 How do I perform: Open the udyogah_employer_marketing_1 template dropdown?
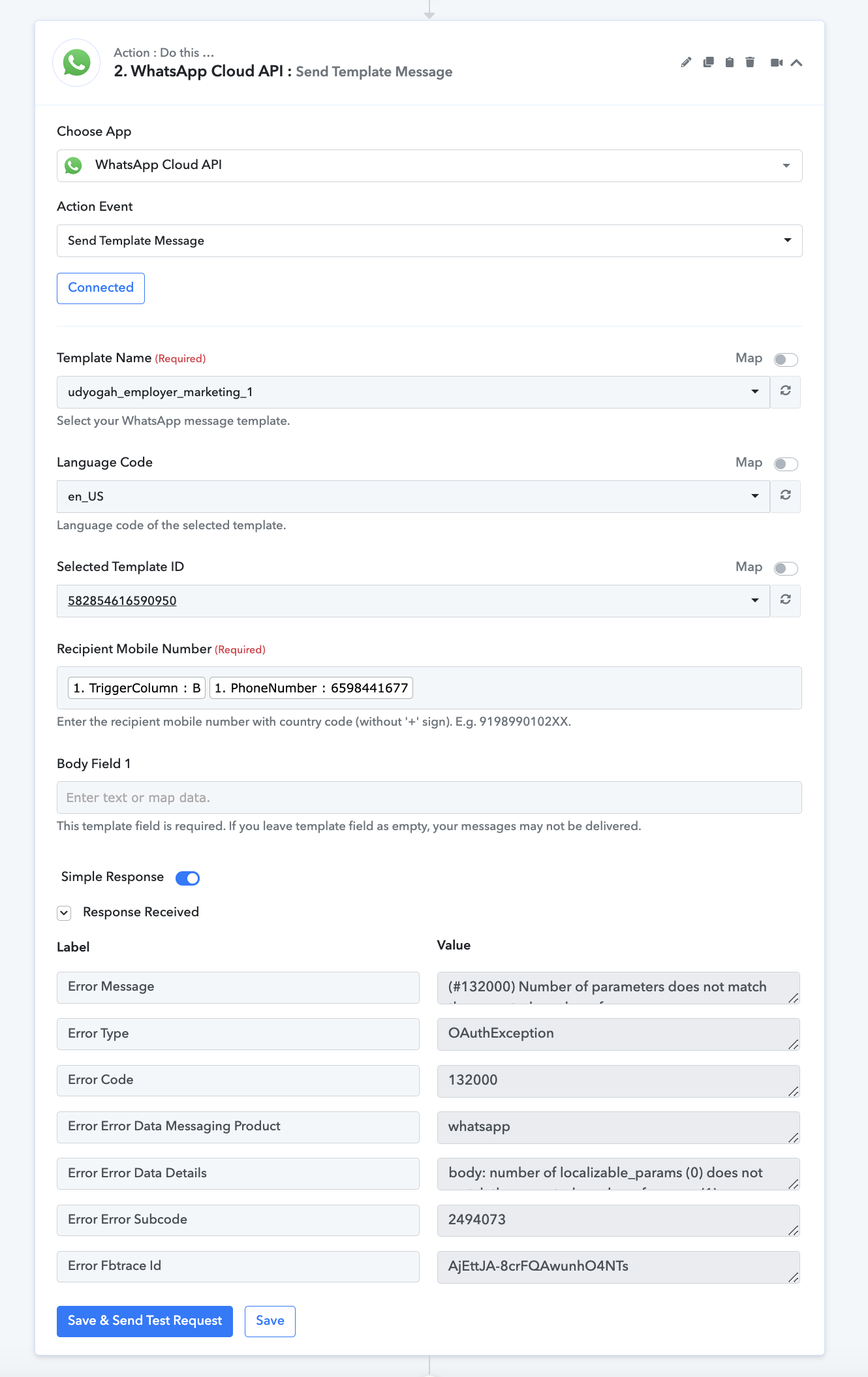pos(413,392)
